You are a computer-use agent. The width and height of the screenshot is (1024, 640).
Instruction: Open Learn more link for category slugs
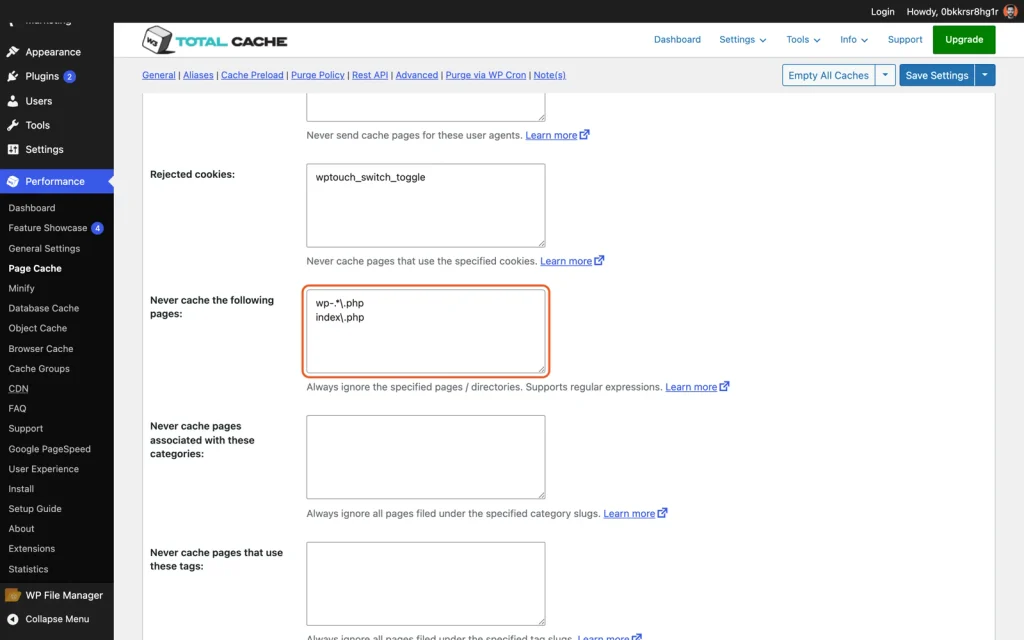click(x=629, y=513)
